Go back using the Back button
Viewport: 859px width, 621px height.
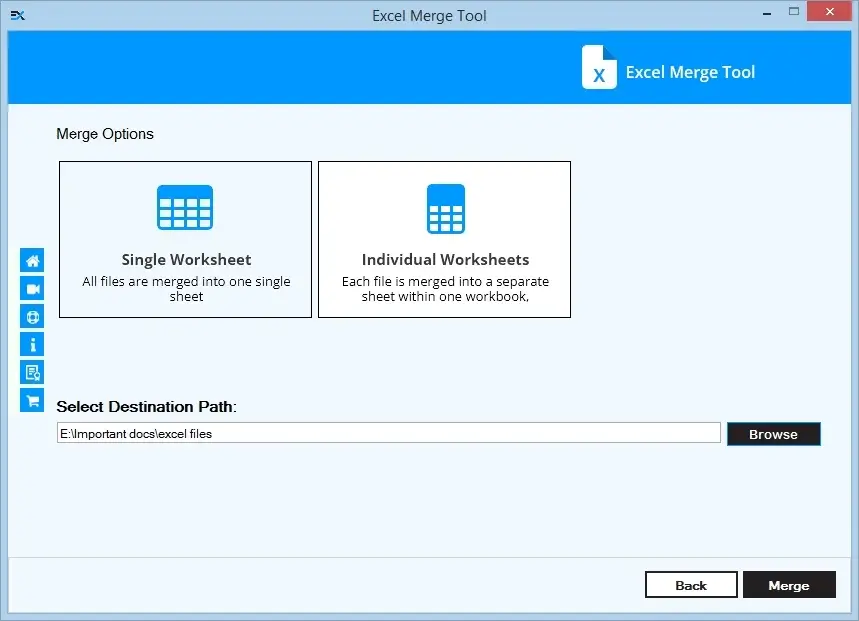[691, 585]
